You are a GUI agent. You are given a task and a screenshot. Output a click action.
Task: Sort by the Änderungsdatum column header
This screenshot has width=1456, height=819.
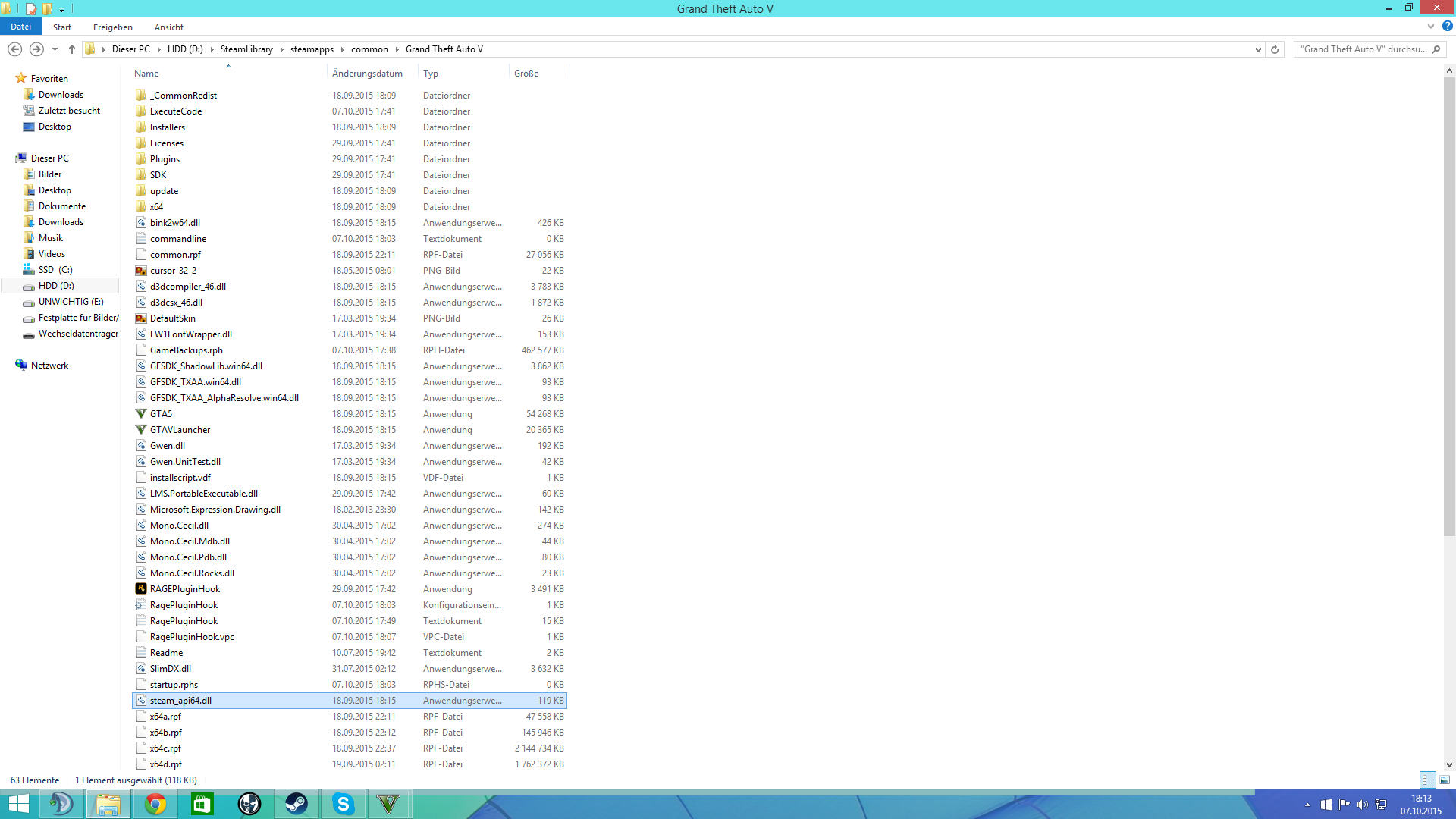pos(367,74)
